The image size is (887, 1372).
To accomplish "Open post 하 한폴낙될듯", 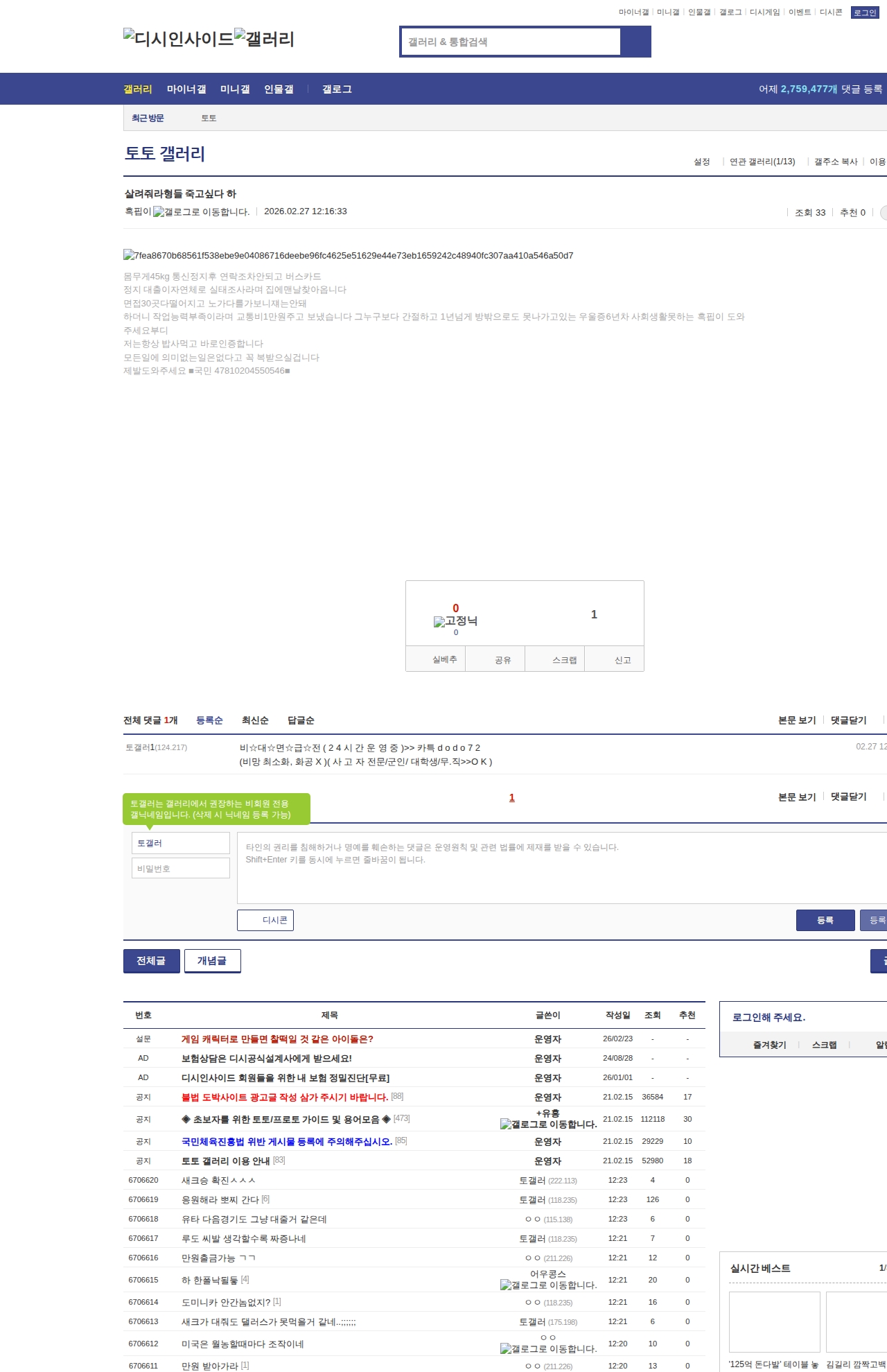I will point(210,1280).
